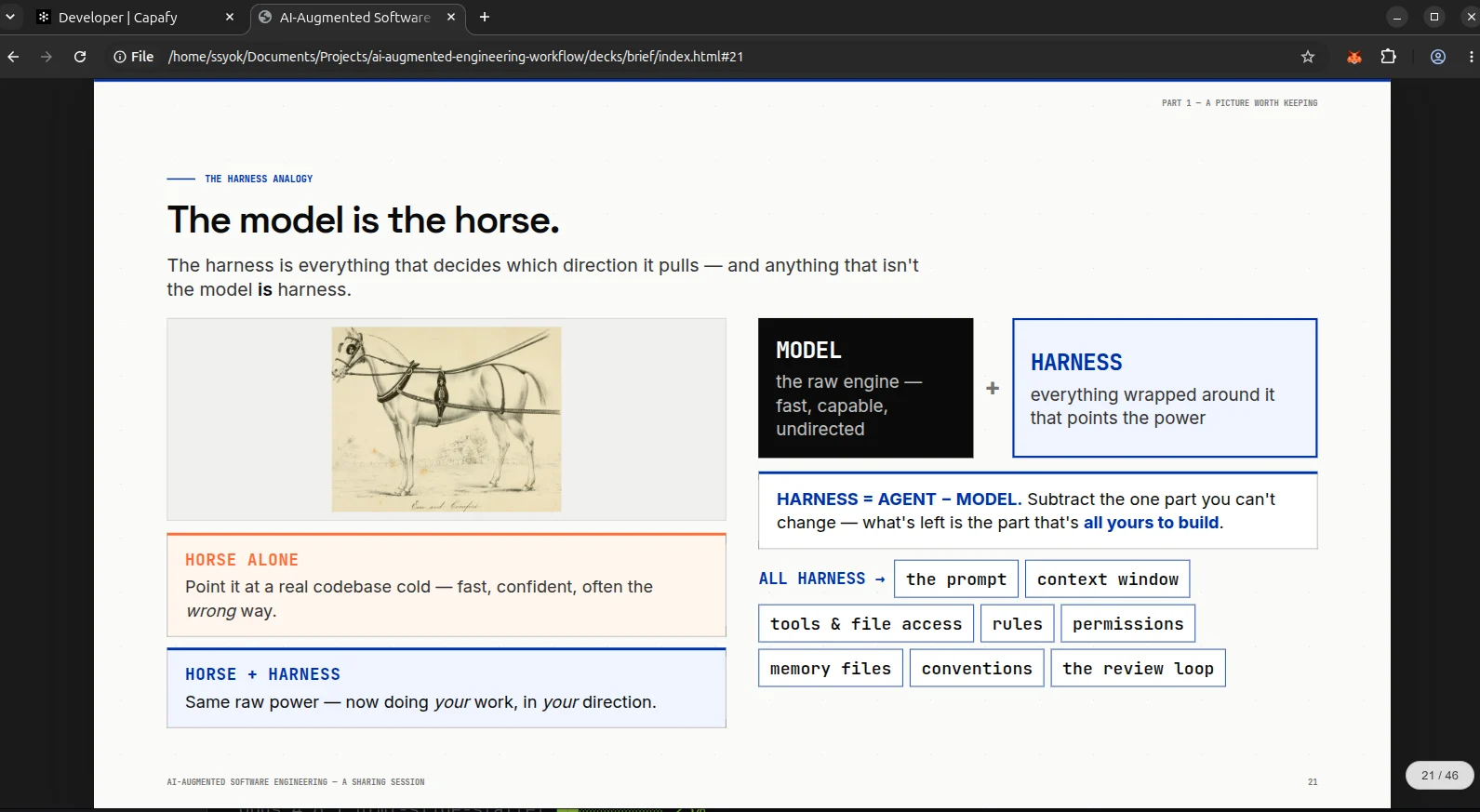Click the horse harness illustration
Viewport: 1480px width, 812px height.
point(447,419)
